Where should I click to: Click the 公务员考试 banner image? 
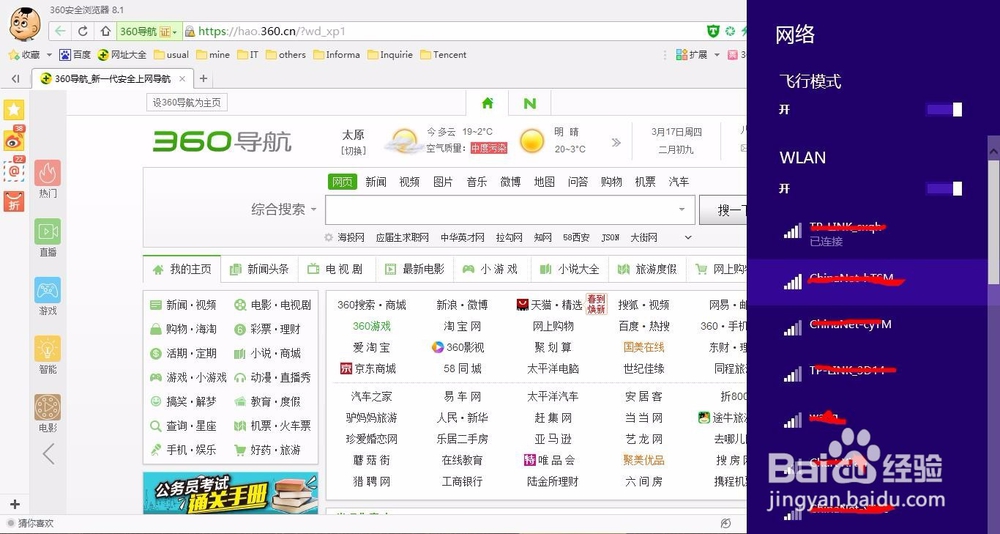click(x=230, y=493)
